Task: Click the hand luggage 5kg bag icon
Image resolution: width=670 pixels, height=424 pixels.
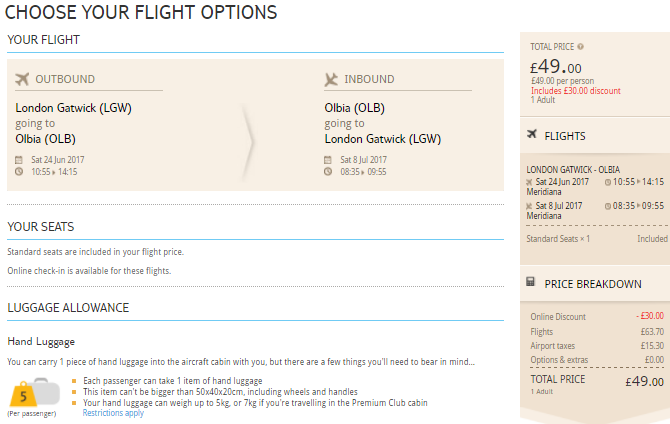Action: coord(35,392)
